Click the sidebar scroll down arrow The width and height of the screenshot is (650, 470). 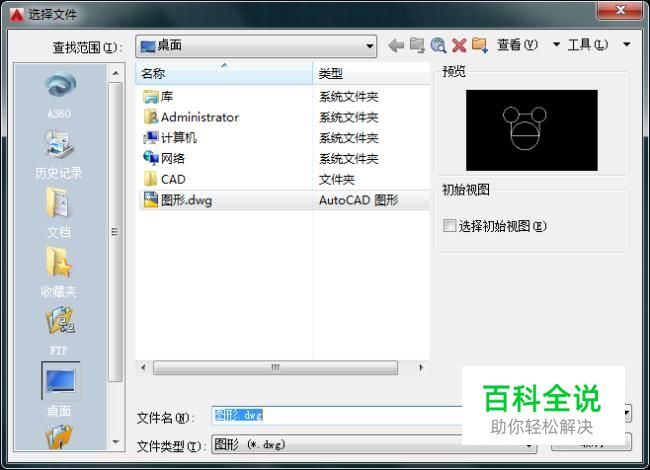click(x=116, y=442)
